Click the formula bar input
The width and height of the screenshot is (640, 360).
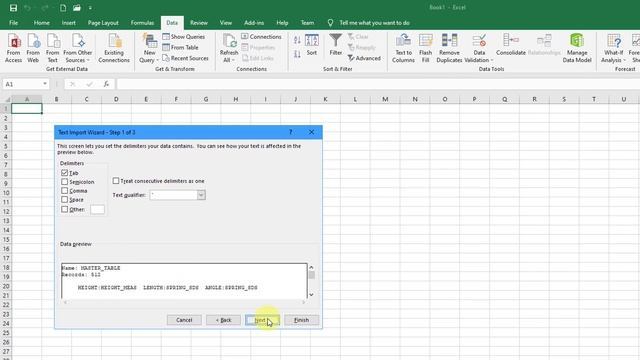(378, 84)
